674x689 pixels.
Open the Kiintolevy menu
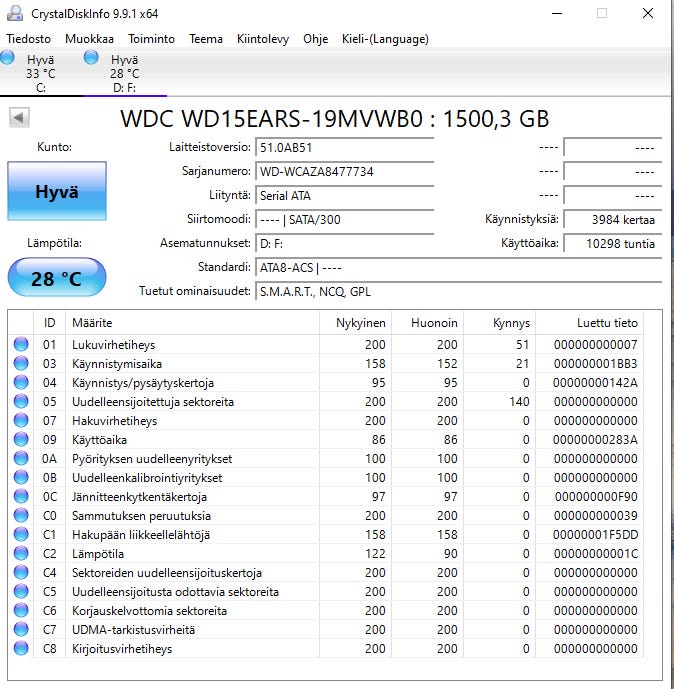pyautogui.click(x=263, y=39)
